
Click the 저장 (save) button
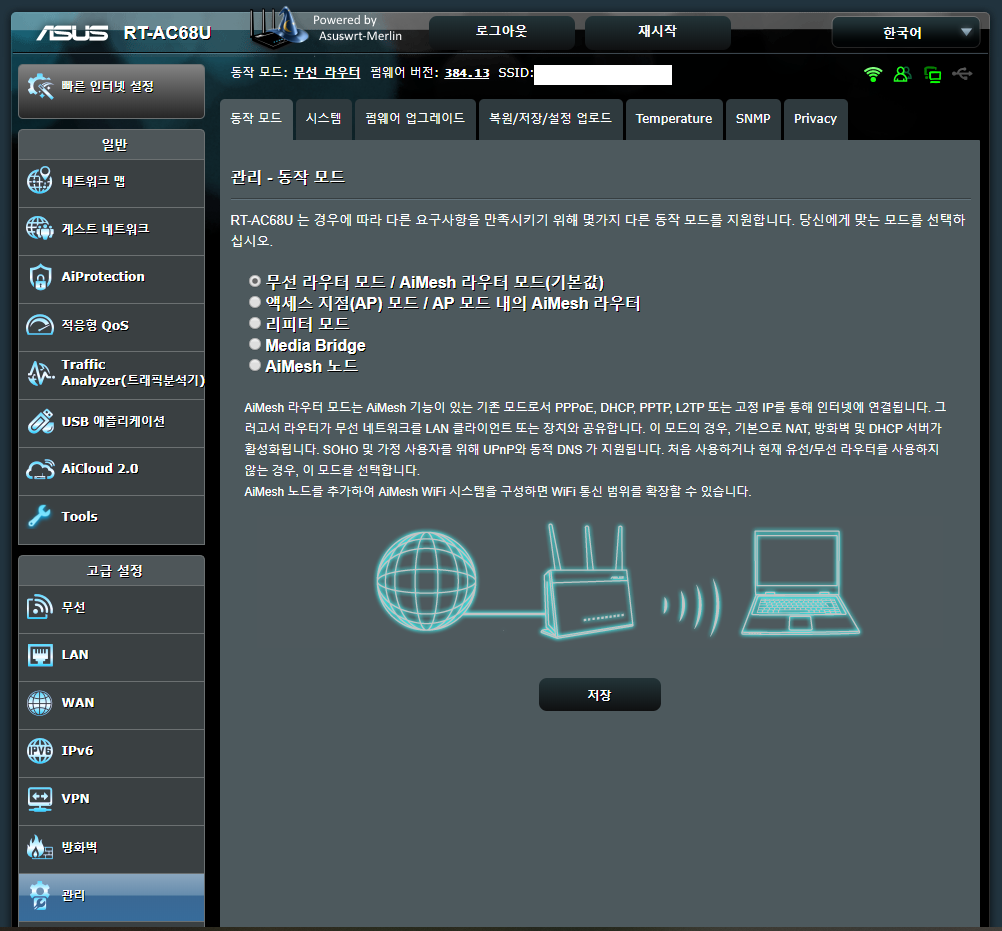599,695
